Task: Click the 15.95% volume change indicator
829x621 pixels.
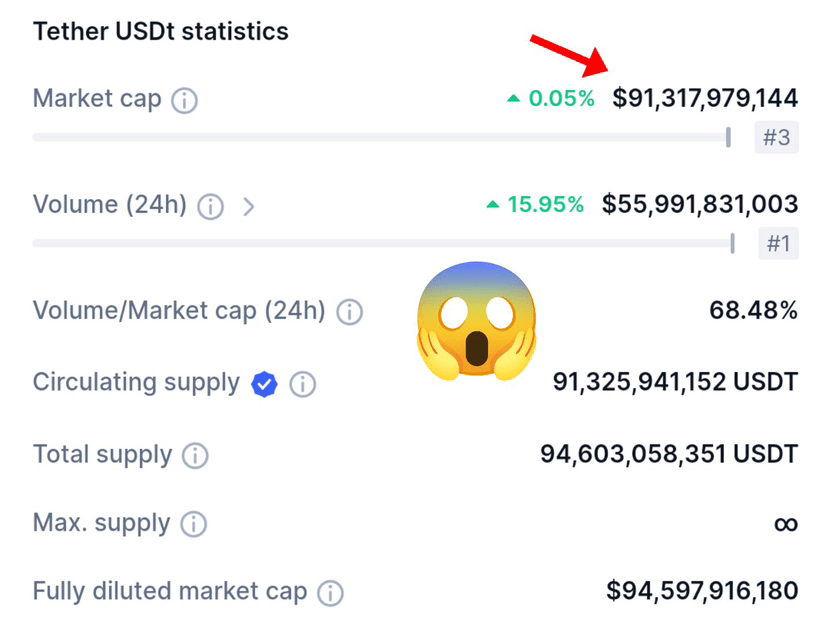Action: [x=535, y=205]
